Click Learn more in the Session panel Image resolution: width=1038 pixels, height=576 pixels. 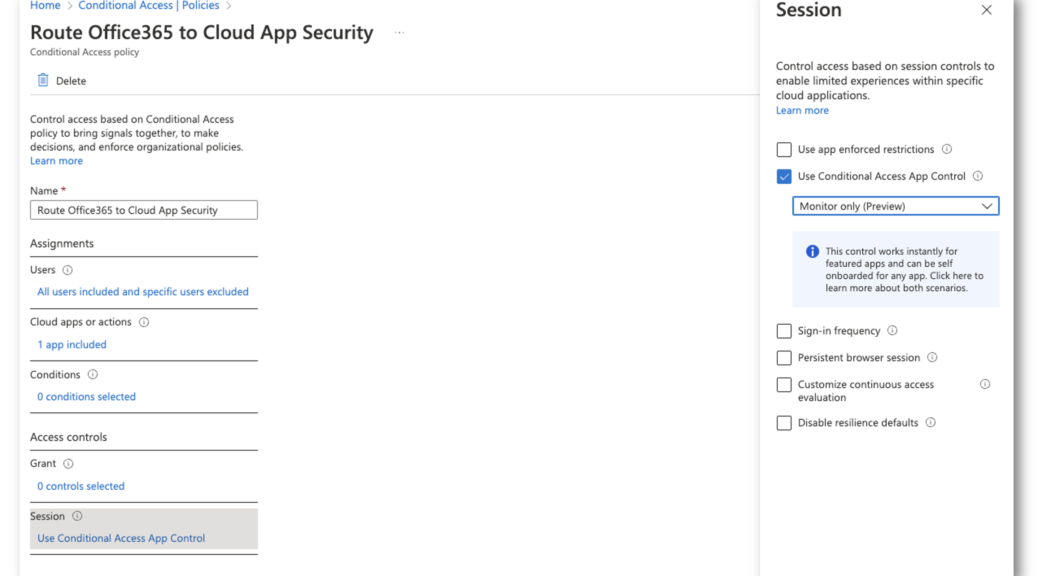pyautogui.click(x=802, y=111)
